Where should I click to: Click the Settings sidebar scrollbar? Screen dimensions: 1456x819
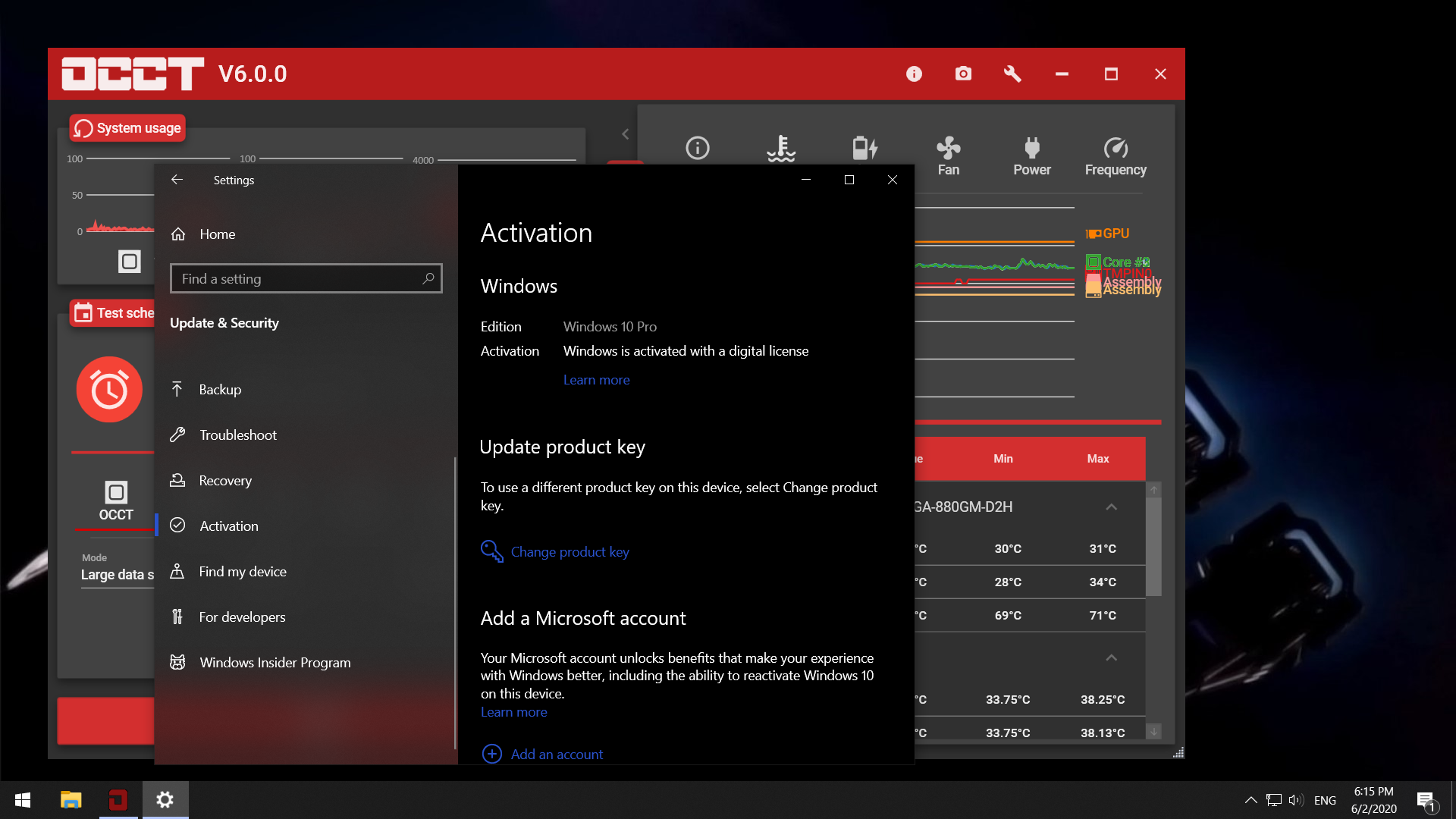[x=455, y=603]
